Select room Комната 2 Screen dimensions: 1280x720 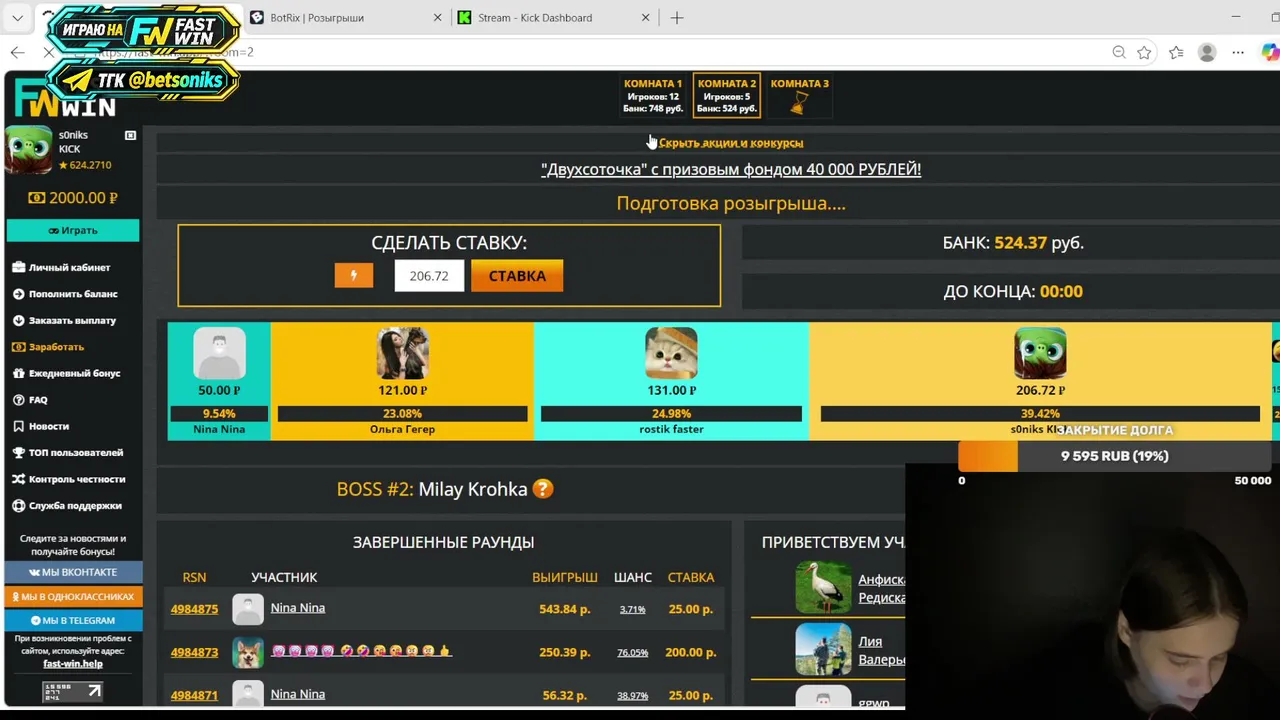point(727,95)
